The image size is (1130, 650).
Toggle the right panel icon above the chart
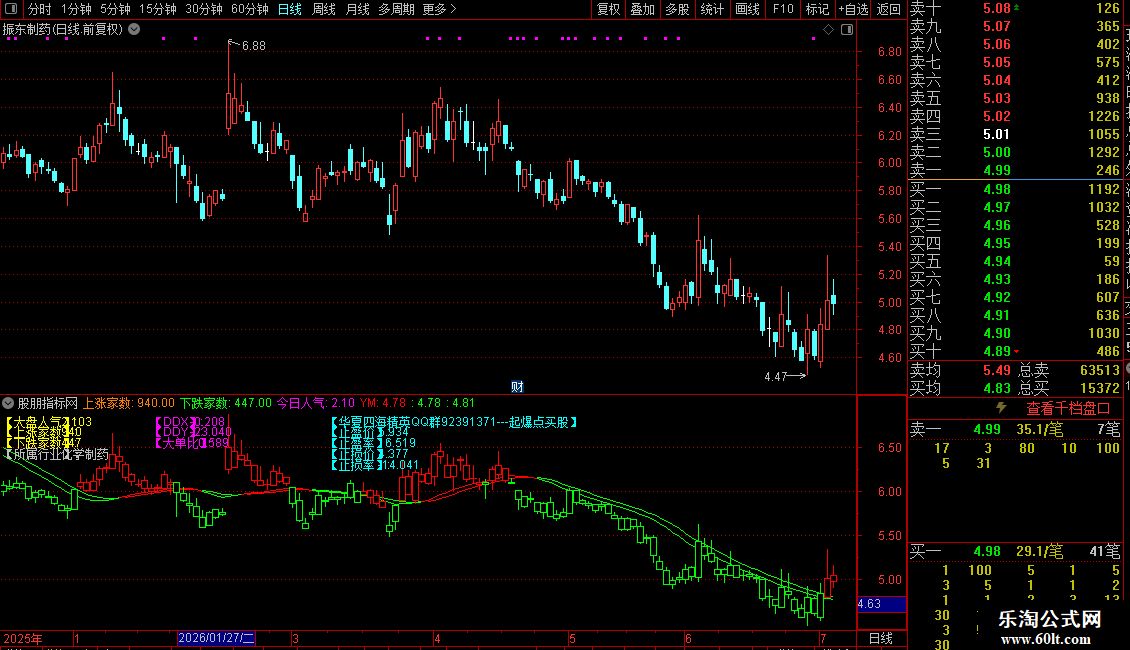click(847, 30)
